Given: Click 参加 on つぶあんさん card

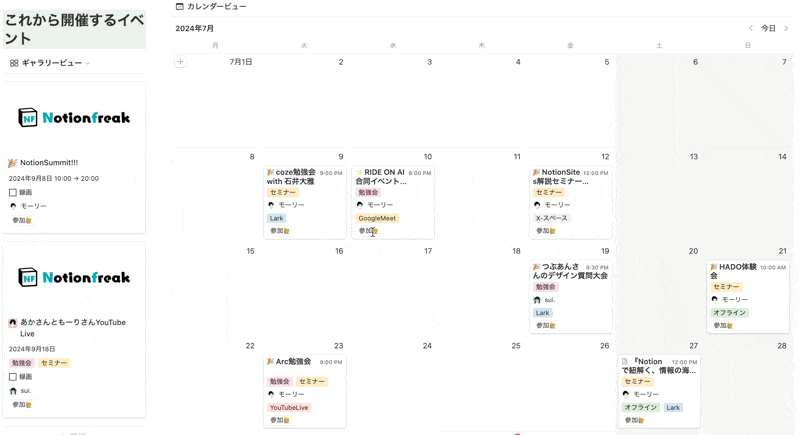Looking at the screenshot, I should (545, 325).
